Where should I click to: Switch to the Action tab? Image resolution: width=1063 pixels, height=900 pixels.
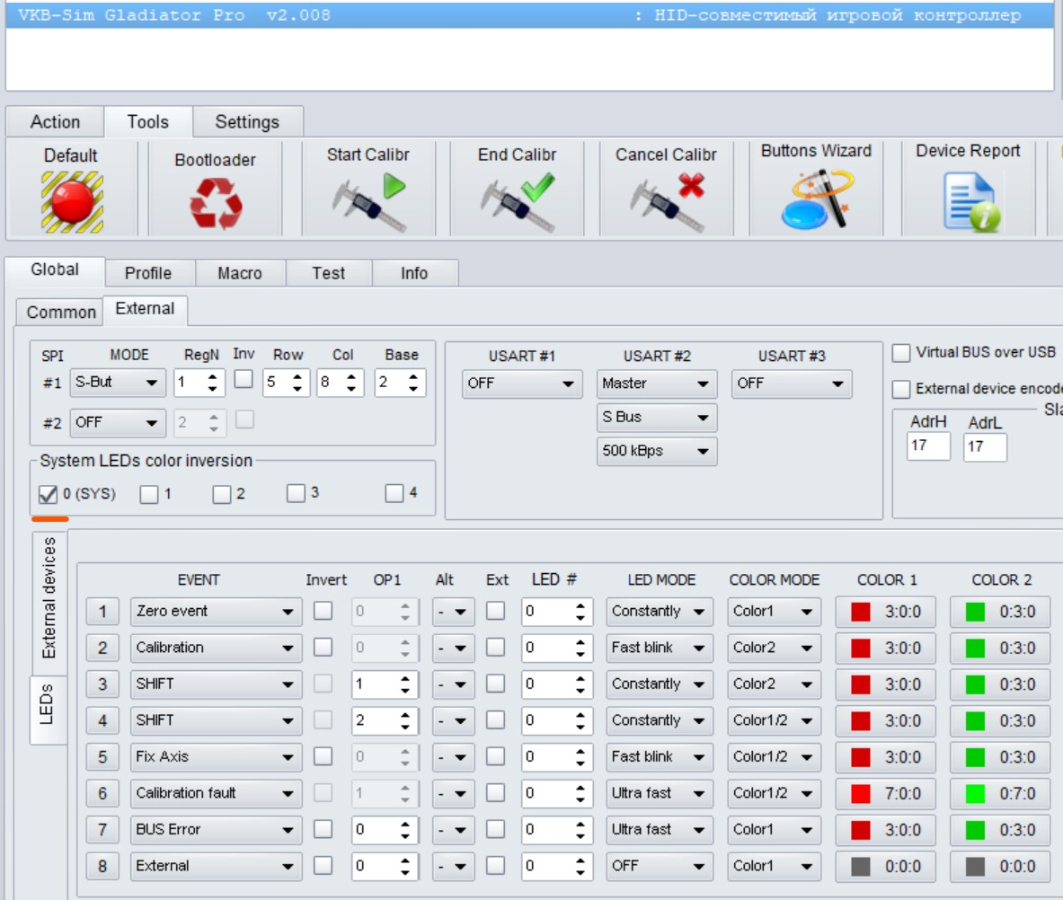[x=55, y=122]
